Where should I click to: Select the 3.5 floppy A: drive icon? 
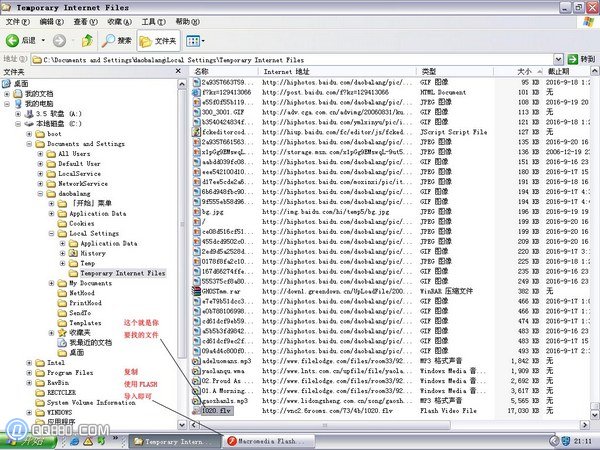(x=29, y=114)
